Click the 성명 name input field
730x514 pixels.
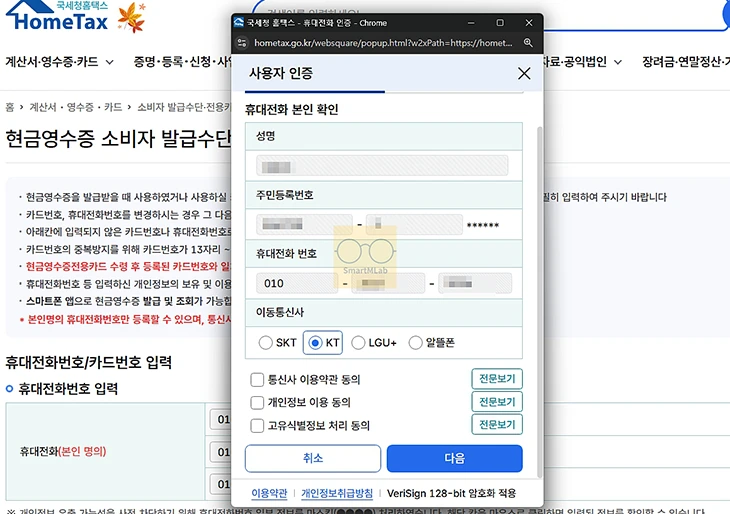click(x=382, y=166)
